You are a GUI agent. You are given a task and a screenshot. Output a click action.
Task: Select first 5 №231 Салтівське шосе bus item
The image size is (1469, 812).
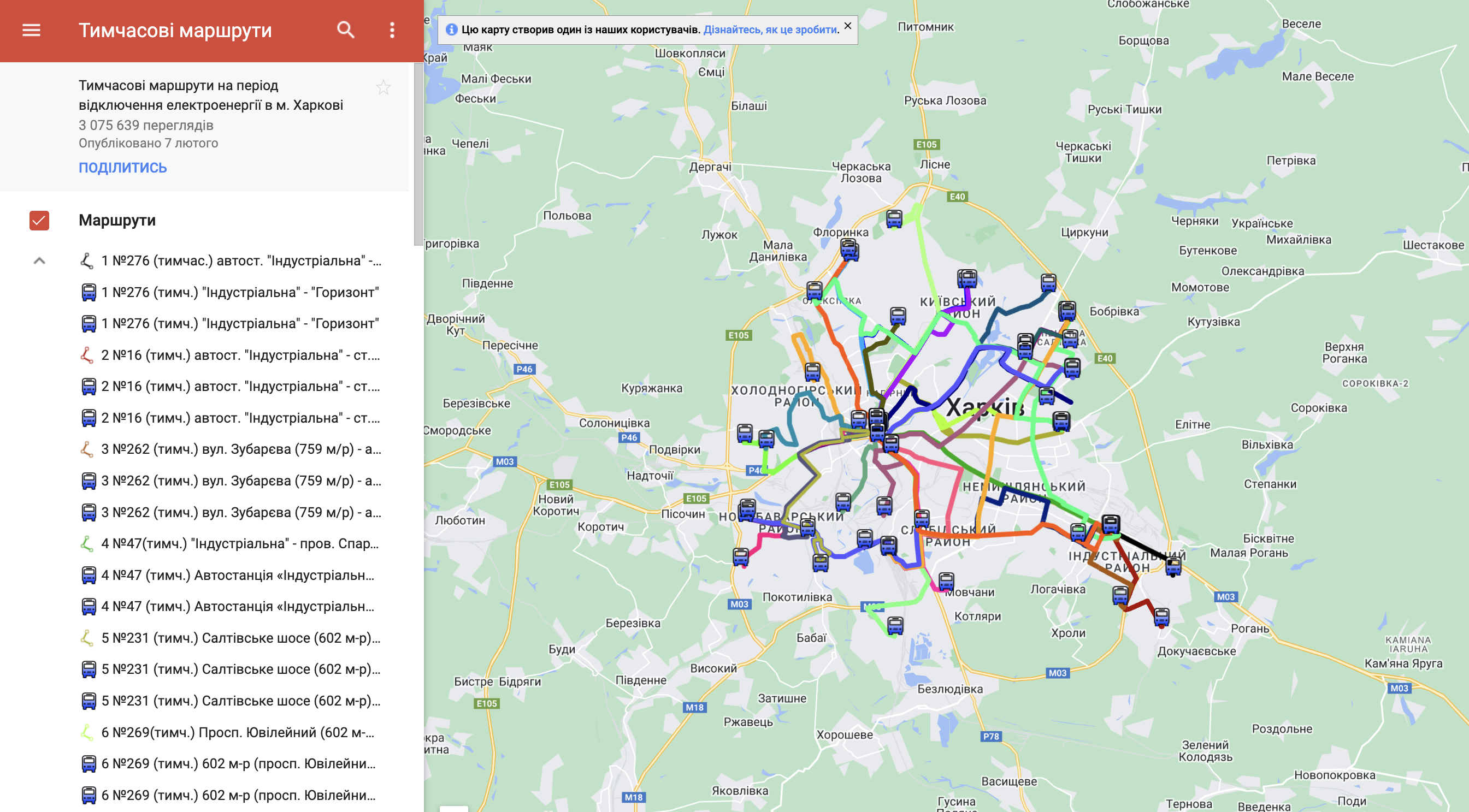(240, 669)
